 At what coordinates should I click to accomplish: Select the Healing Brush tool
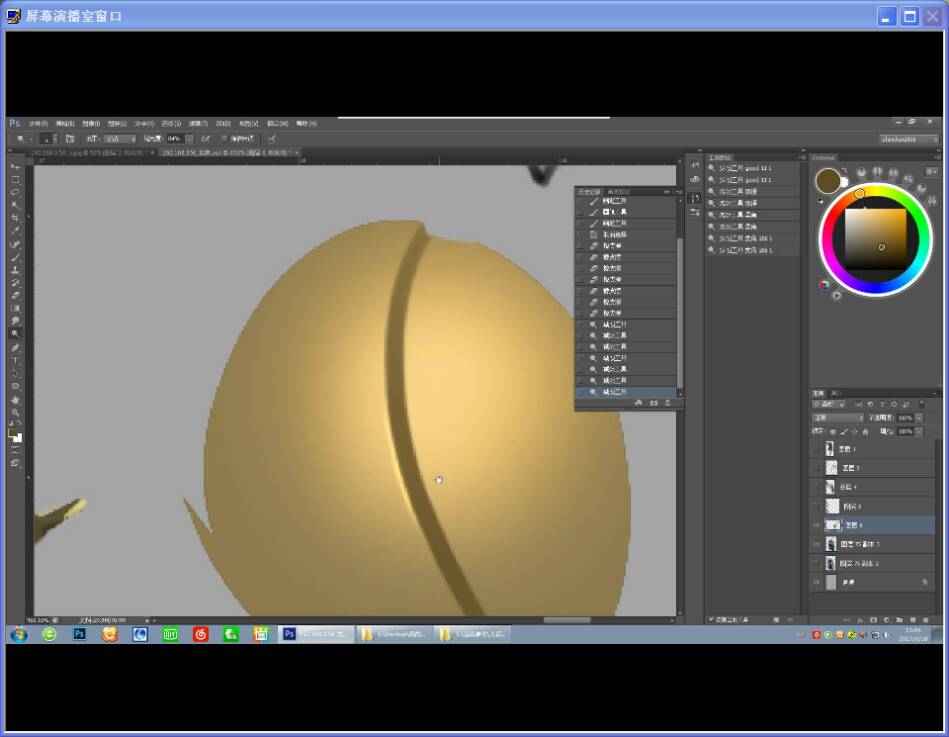(16, 244)
